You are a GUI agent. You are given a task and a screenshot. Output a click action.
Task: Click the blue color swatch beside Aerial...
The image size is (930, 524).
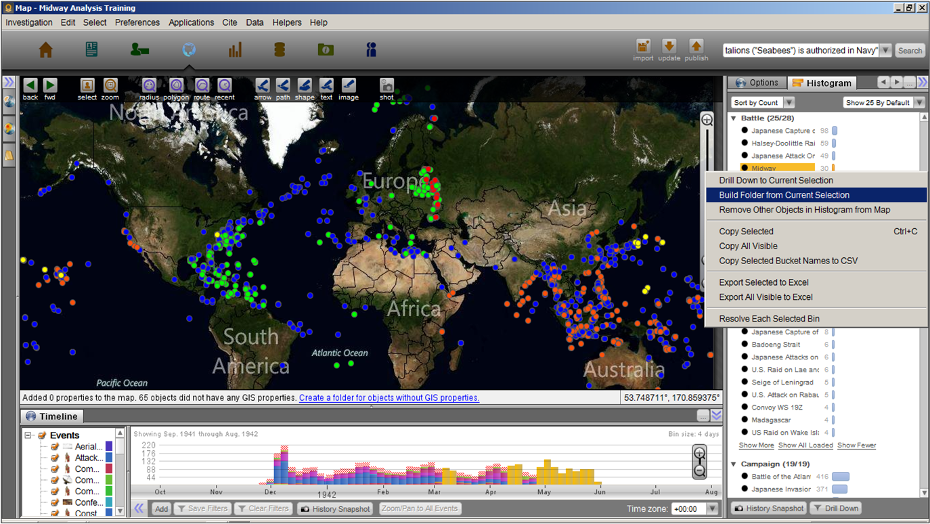point(109,446)
